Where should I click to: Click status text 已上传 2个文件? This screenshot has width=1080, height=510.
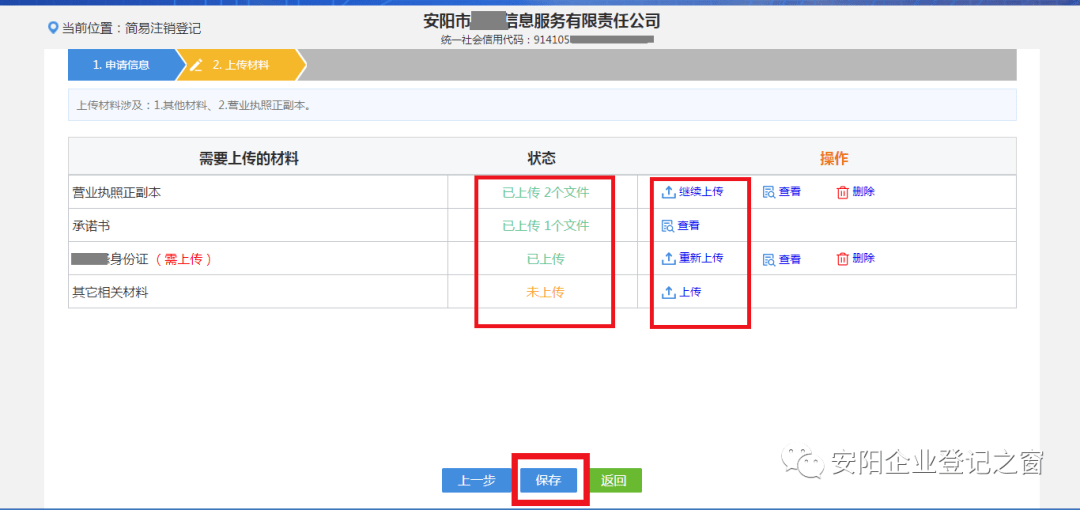546,192
